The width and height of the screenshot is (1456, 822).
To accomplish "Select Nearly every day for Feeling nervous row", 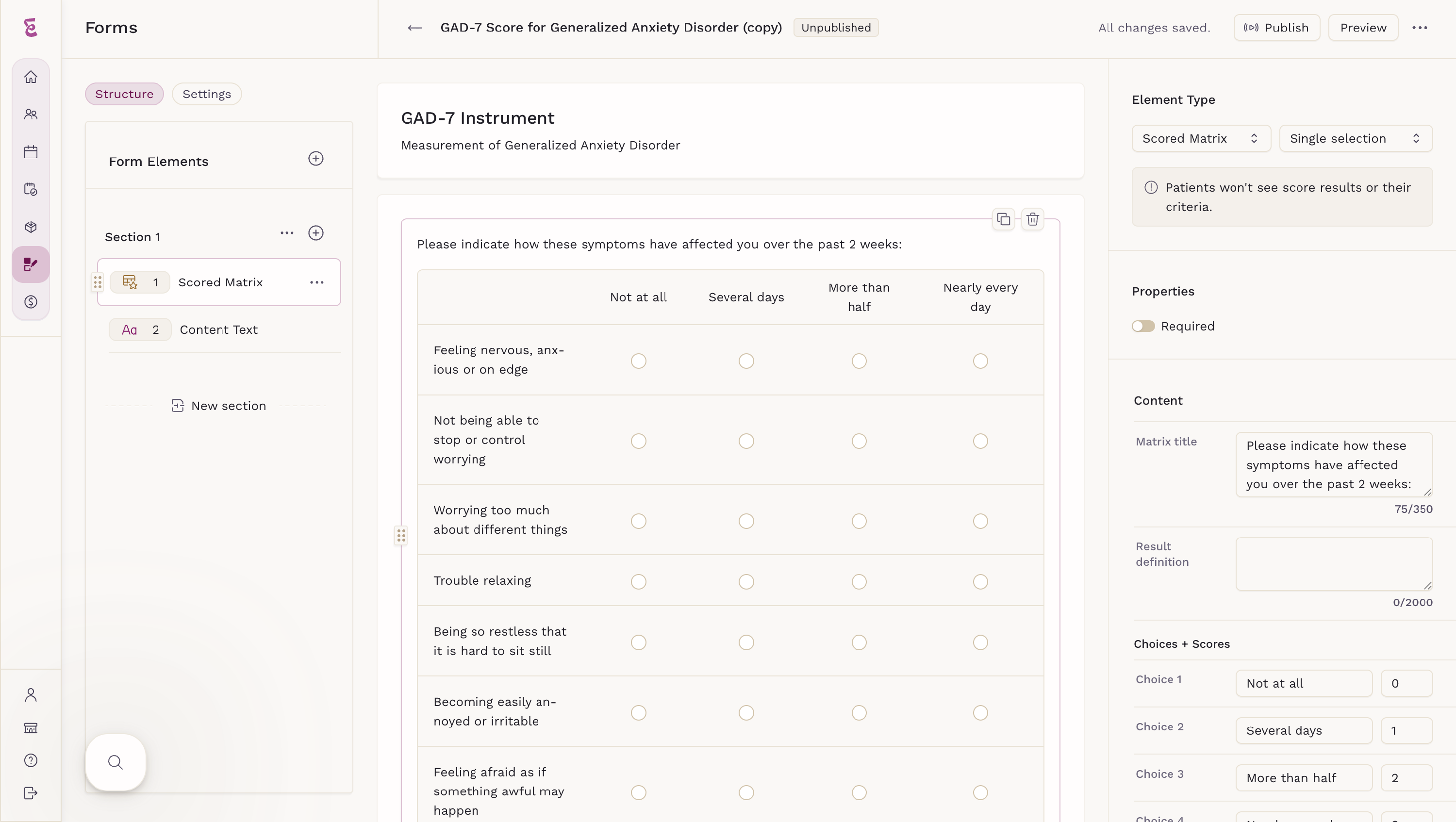I will [980, 361].
